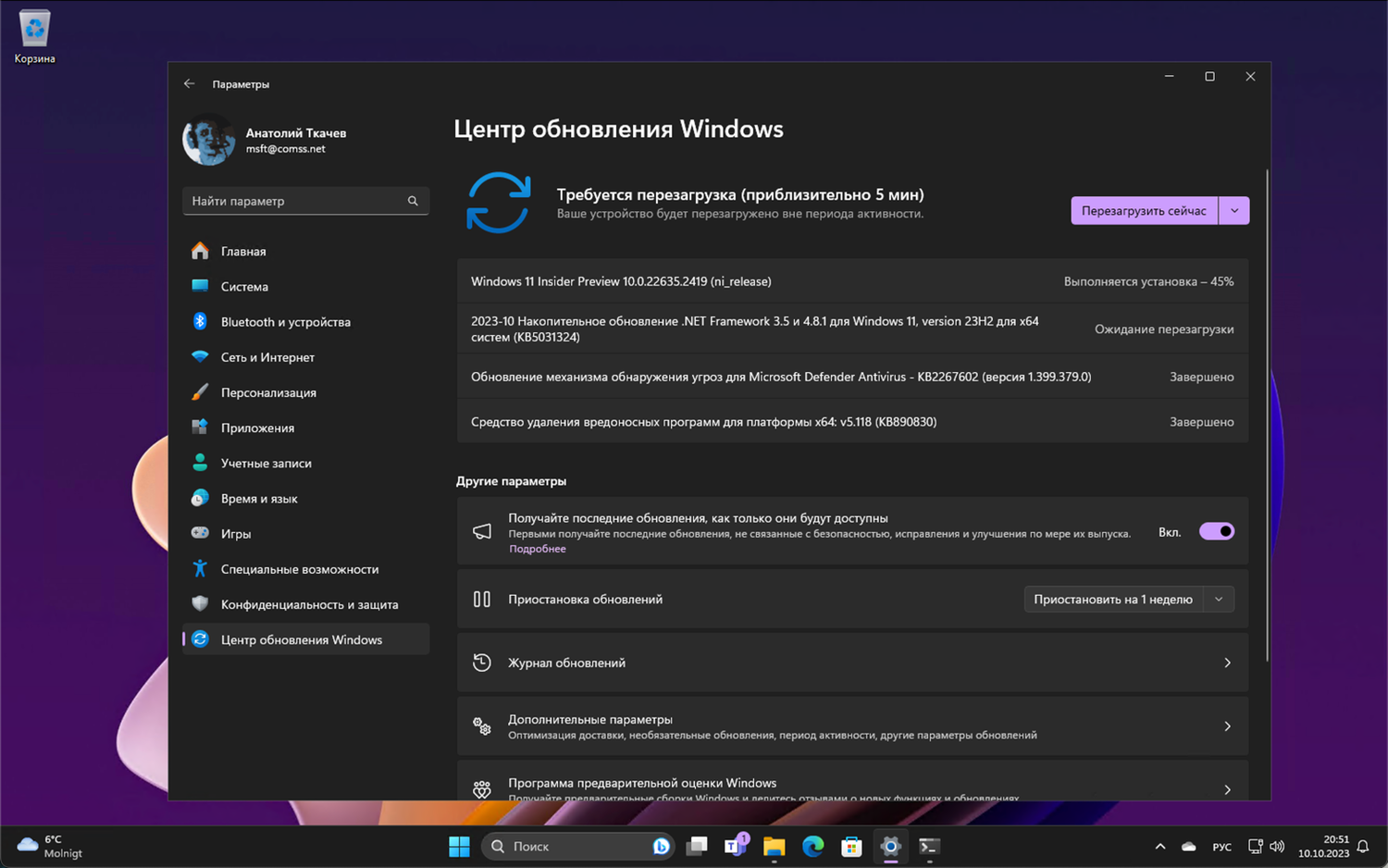Open the notifications bell icon

1363,846
